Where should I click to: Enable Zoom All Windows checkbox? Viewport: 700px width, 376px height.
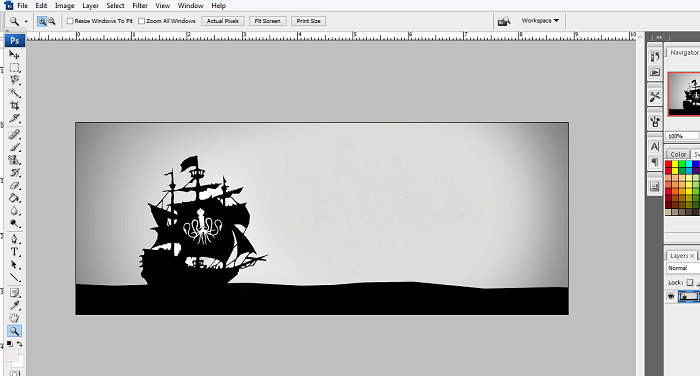[142, 21]
